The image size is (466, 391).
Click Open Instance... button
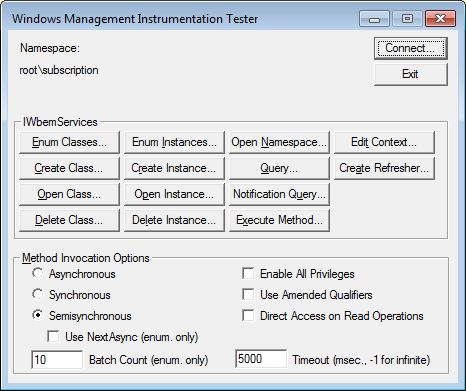174,194
